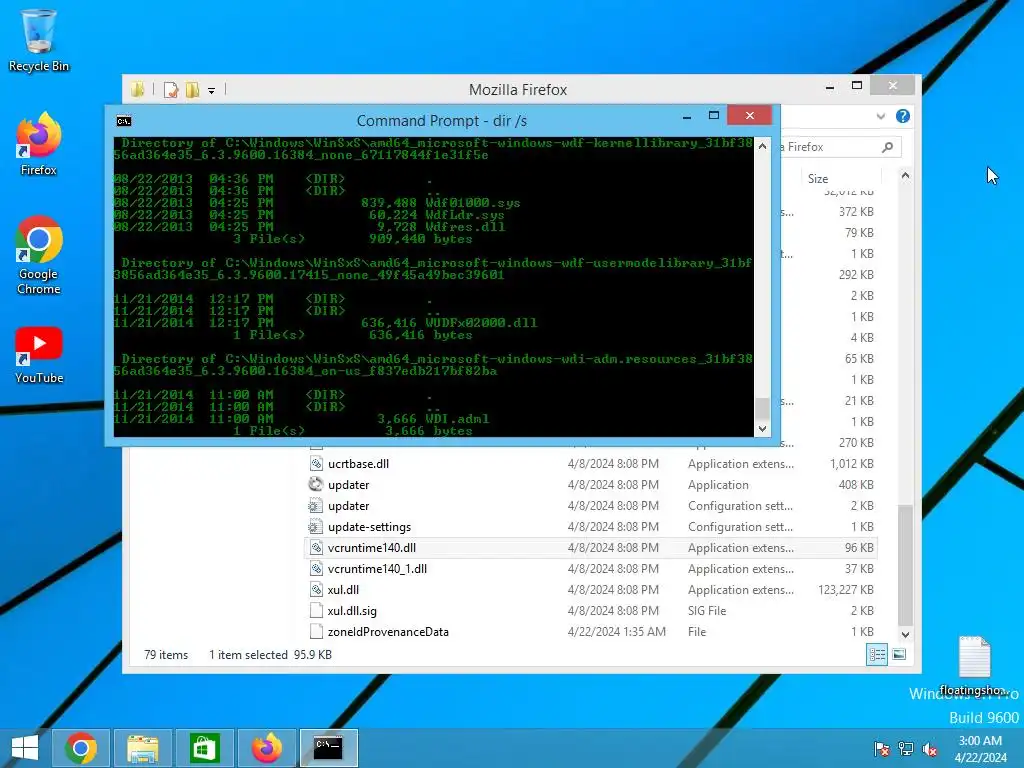Click the 408 KB size cell

856,485
